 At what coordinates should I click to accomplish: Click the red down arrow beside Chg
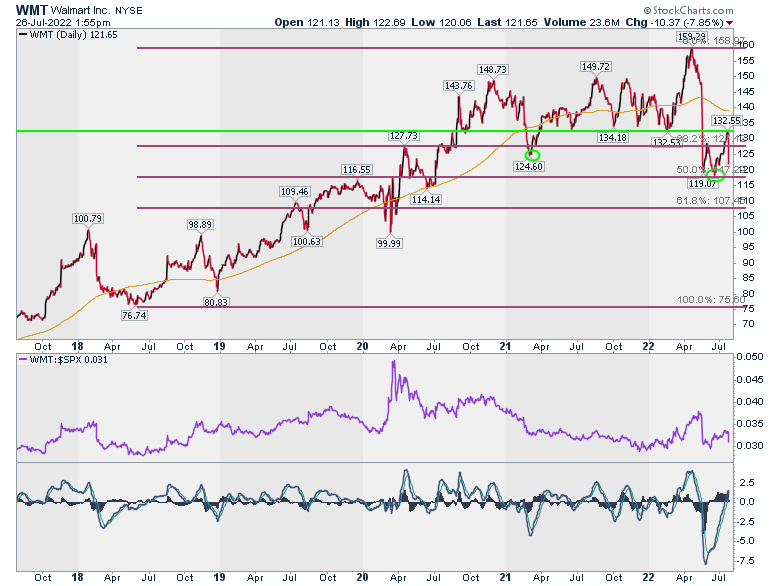click(x=729, y=23)
